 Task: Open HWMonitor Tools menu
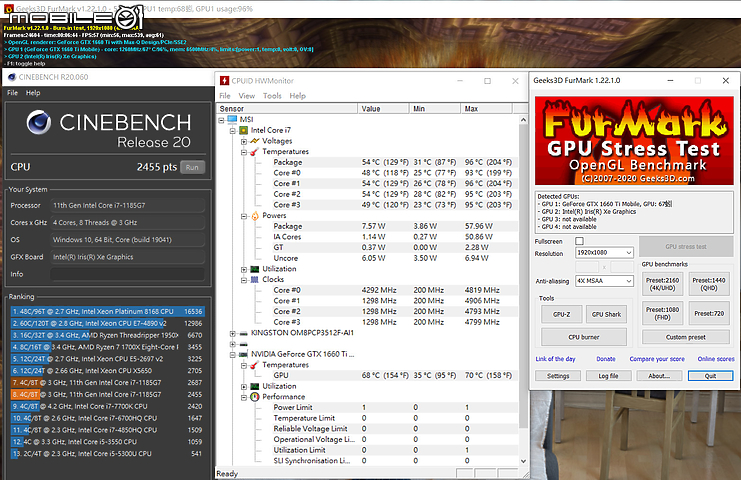click(x=272, y=96)
